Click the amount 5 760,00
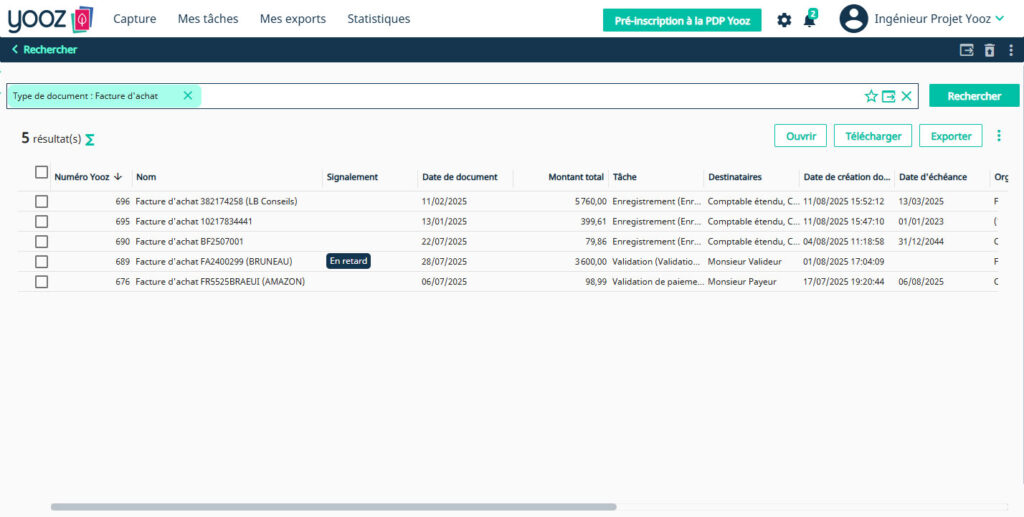1024x517 pixels. pyautogui.click(x=590, y=202)
